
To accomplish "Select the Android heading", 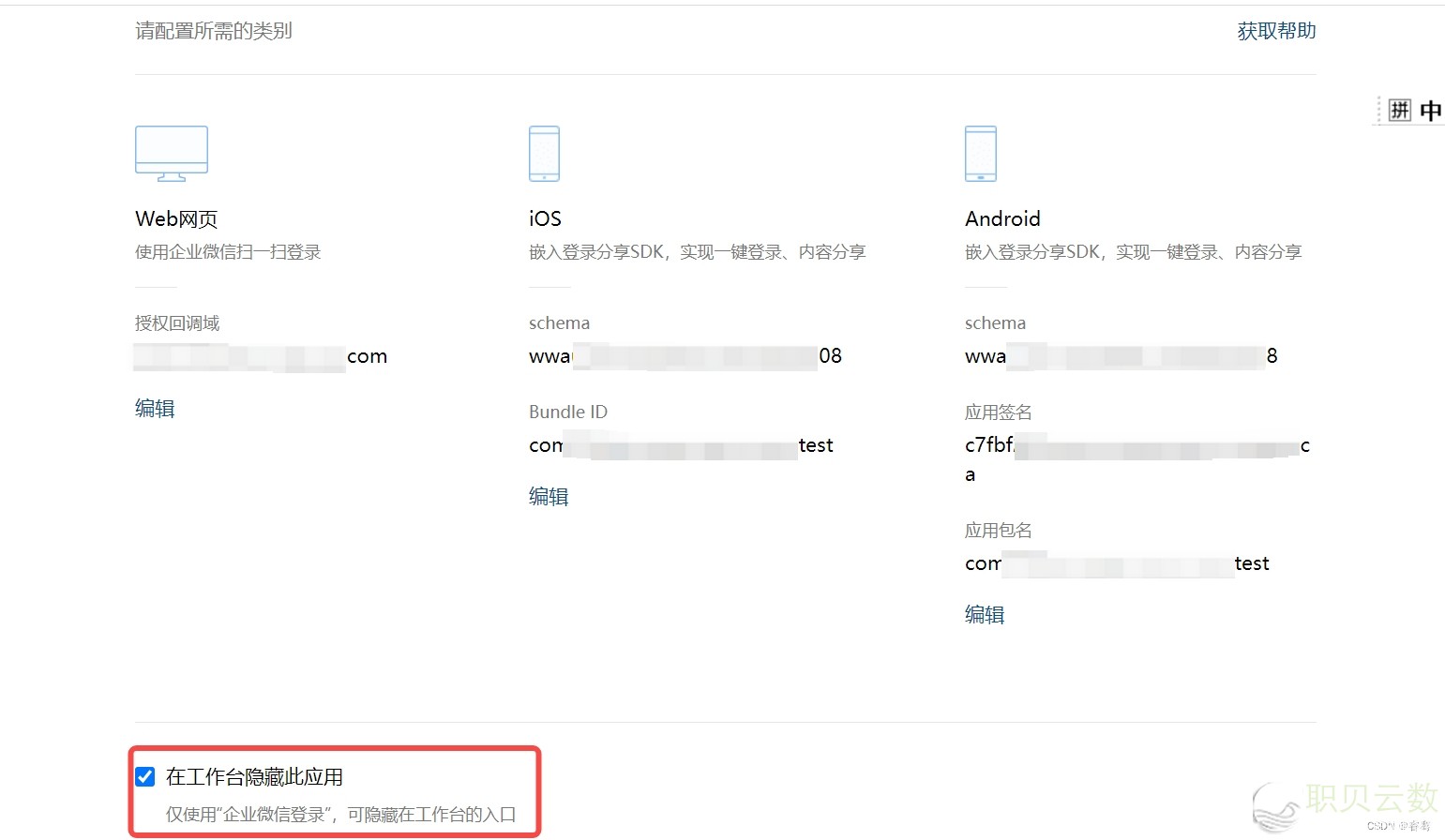I will [x=1002, y=218].
